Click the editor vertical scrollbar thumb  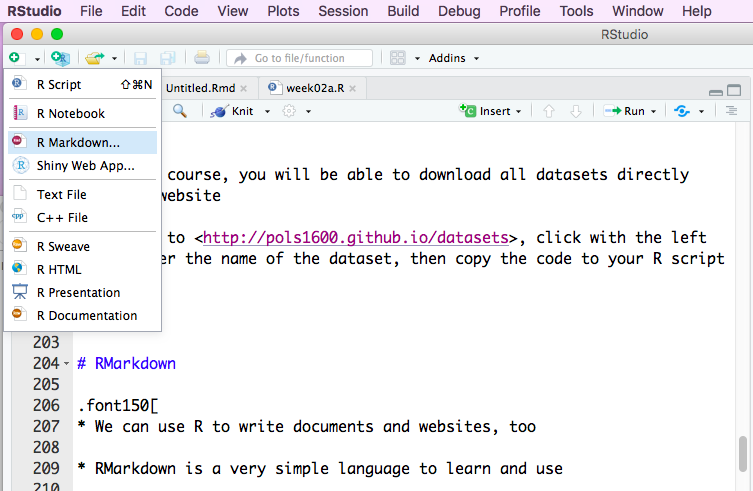coord(743,454)
